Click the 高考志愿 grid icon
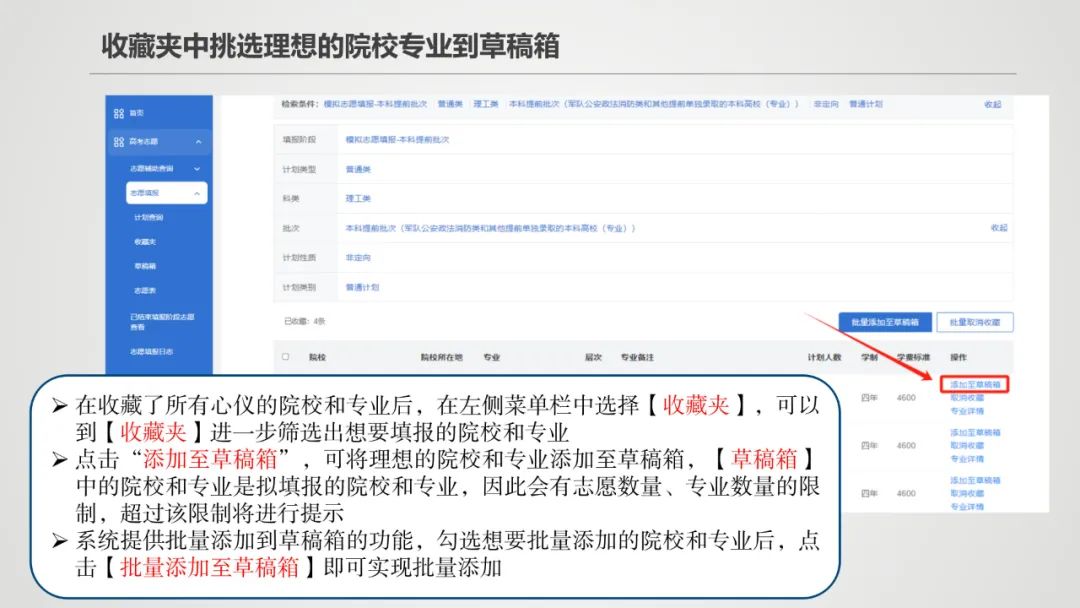This screenshot has width=1080, height=608. pos(118,141)
